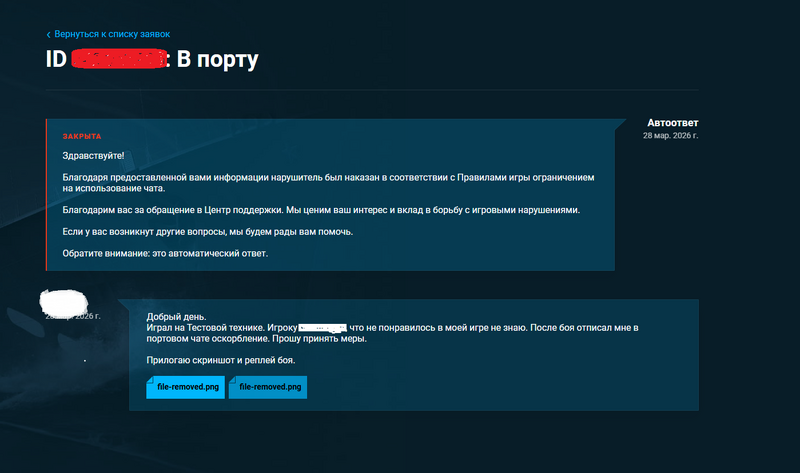Image resolution: width=800 pixels, height=473 pixels.
Task: Click the greeting 'Здравствуйте!'
Action: coord(93,156)
